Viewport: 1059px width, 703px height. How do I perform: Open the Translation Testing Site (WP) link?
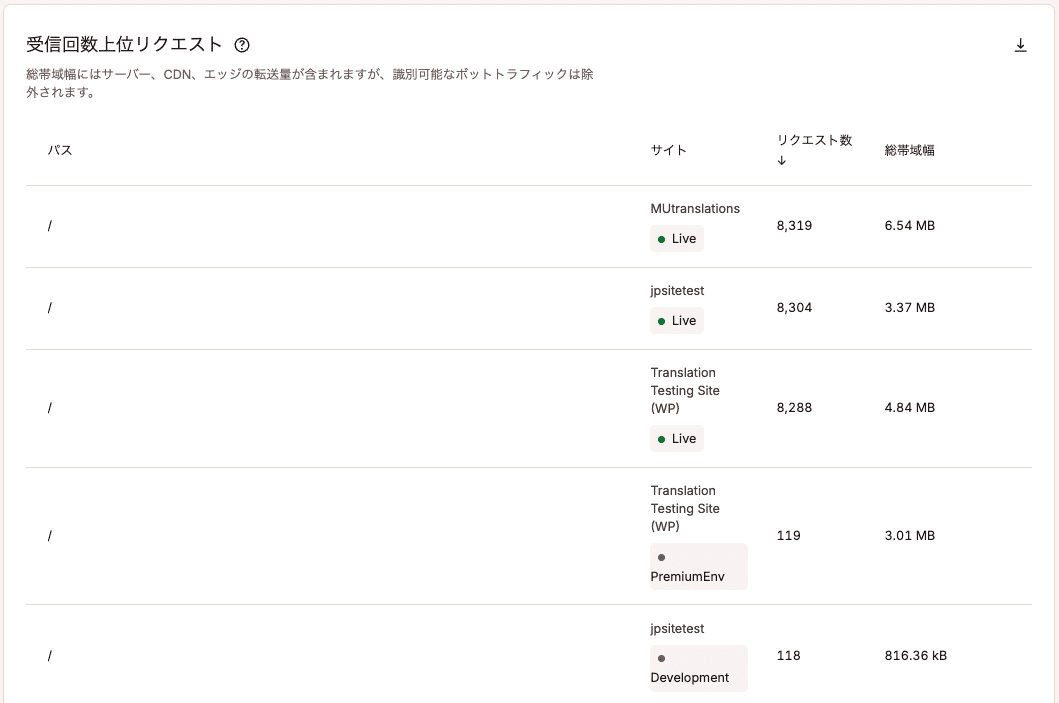coord(684,390)
